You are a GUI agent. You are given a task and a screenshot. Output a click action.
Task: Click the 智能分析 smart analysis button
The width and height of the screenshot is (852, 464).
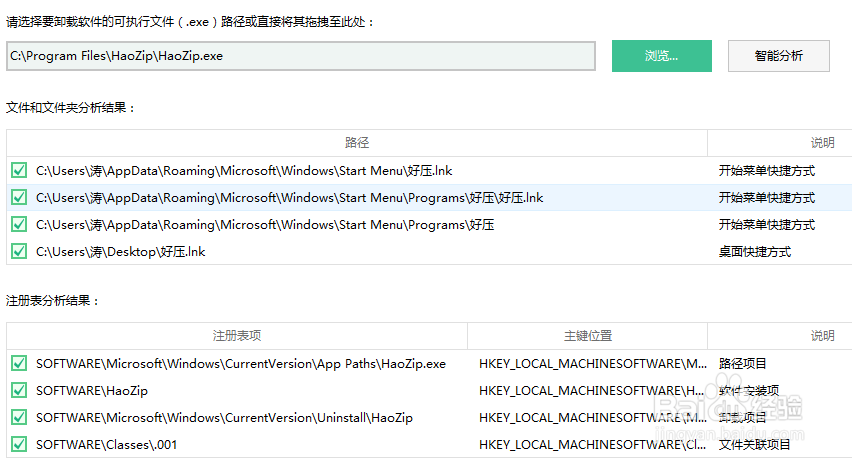pyautogui.click(x=779, y=56)
